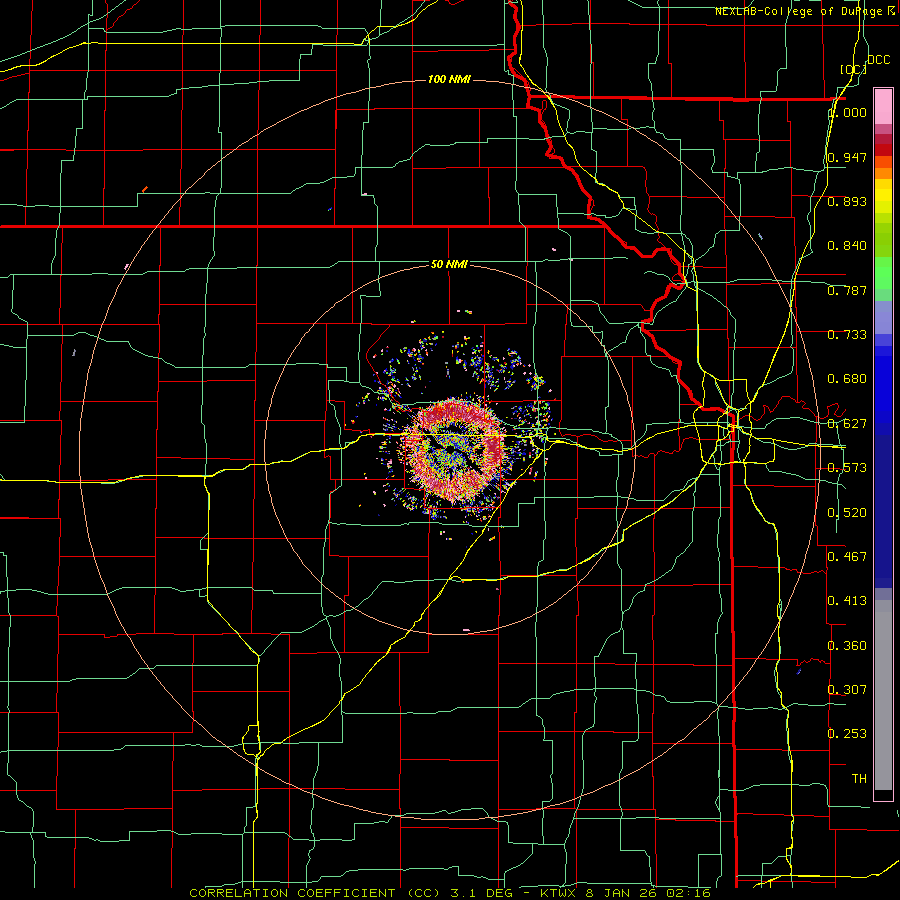Click the radar echo ring at center

tap(453, 451)
